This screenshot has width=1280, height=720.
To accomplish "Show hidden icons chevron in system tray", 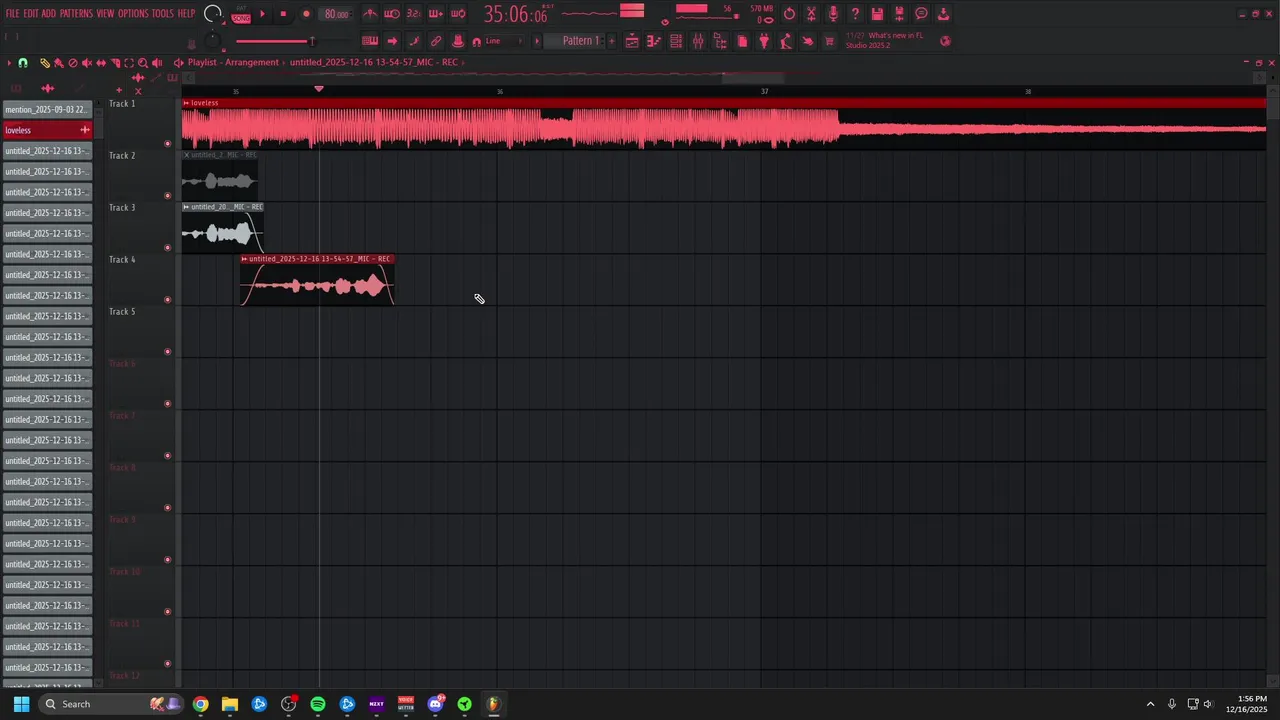I will [x=1150, y=704].
